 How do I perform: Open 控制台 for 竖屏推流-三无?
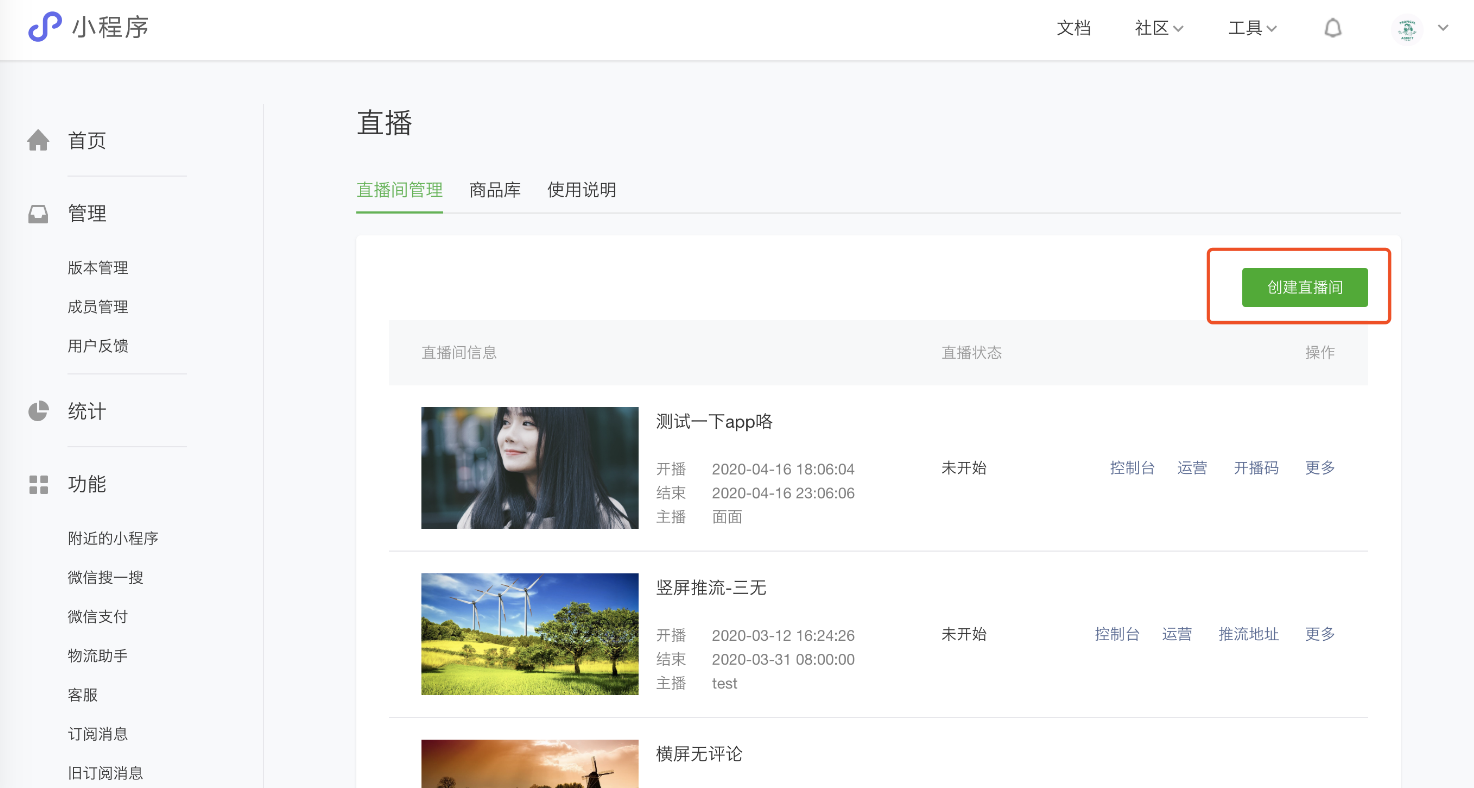click(x=1117, y=634)
